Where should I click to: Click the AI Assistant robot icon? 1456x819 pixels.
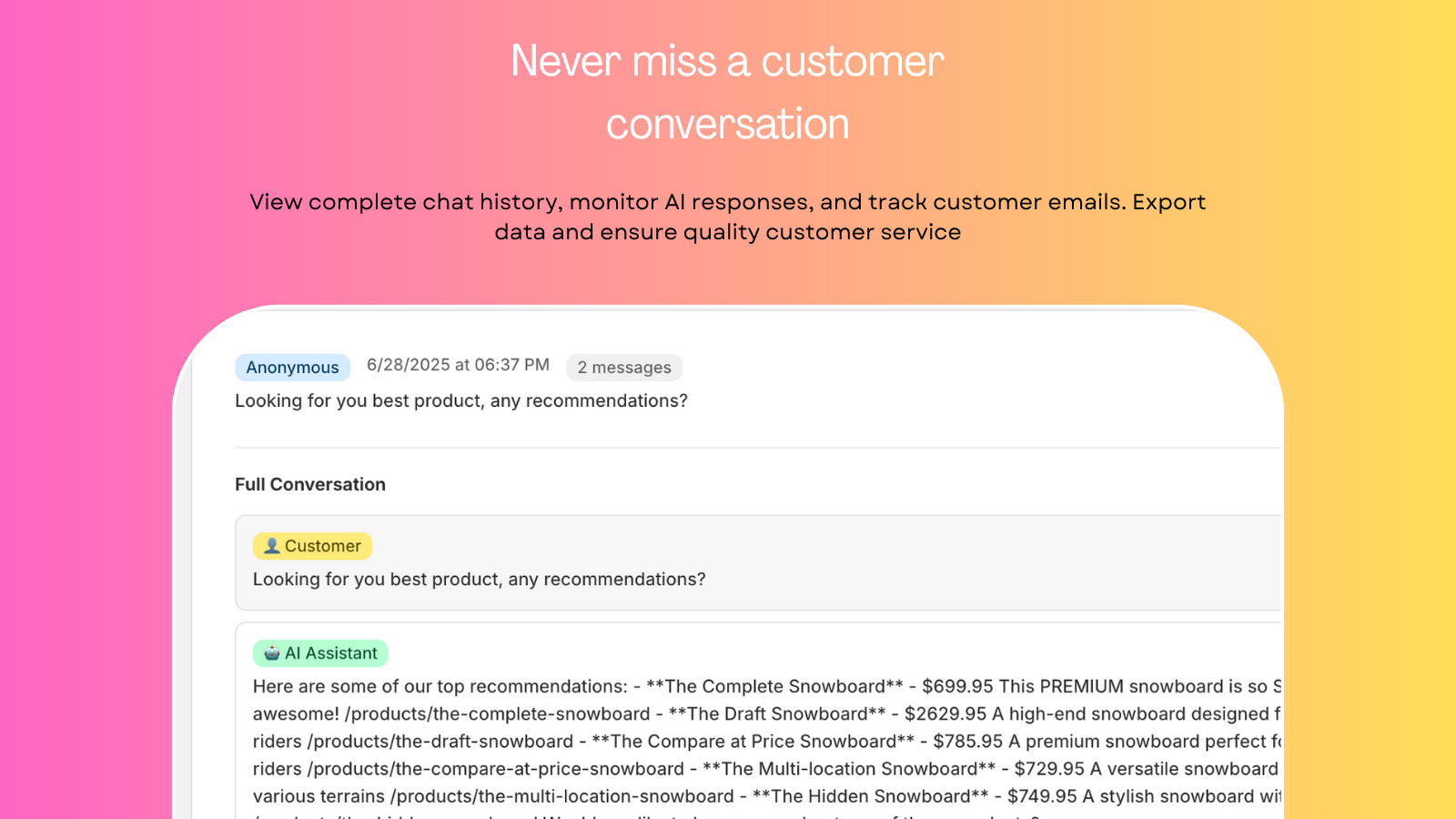[271, 653]
